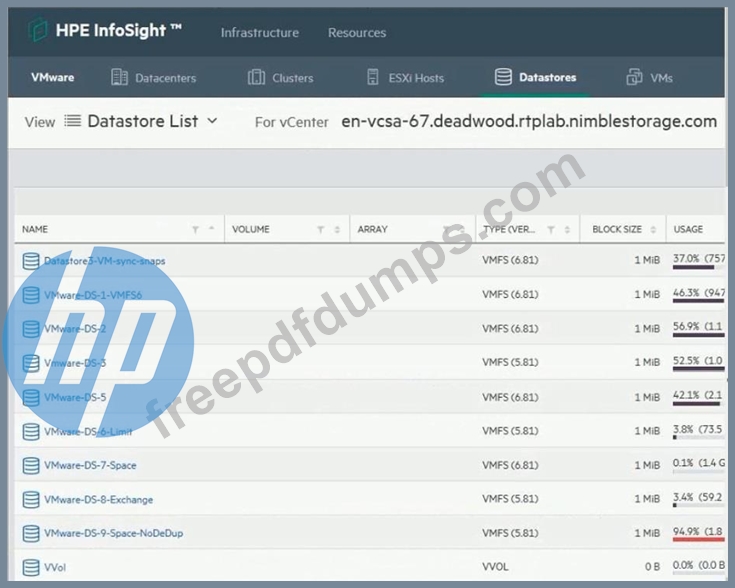Image resolution: width=735 pixels, height=588 pixels.
Task: Select the VMware section label
Action: pos(52,77)
